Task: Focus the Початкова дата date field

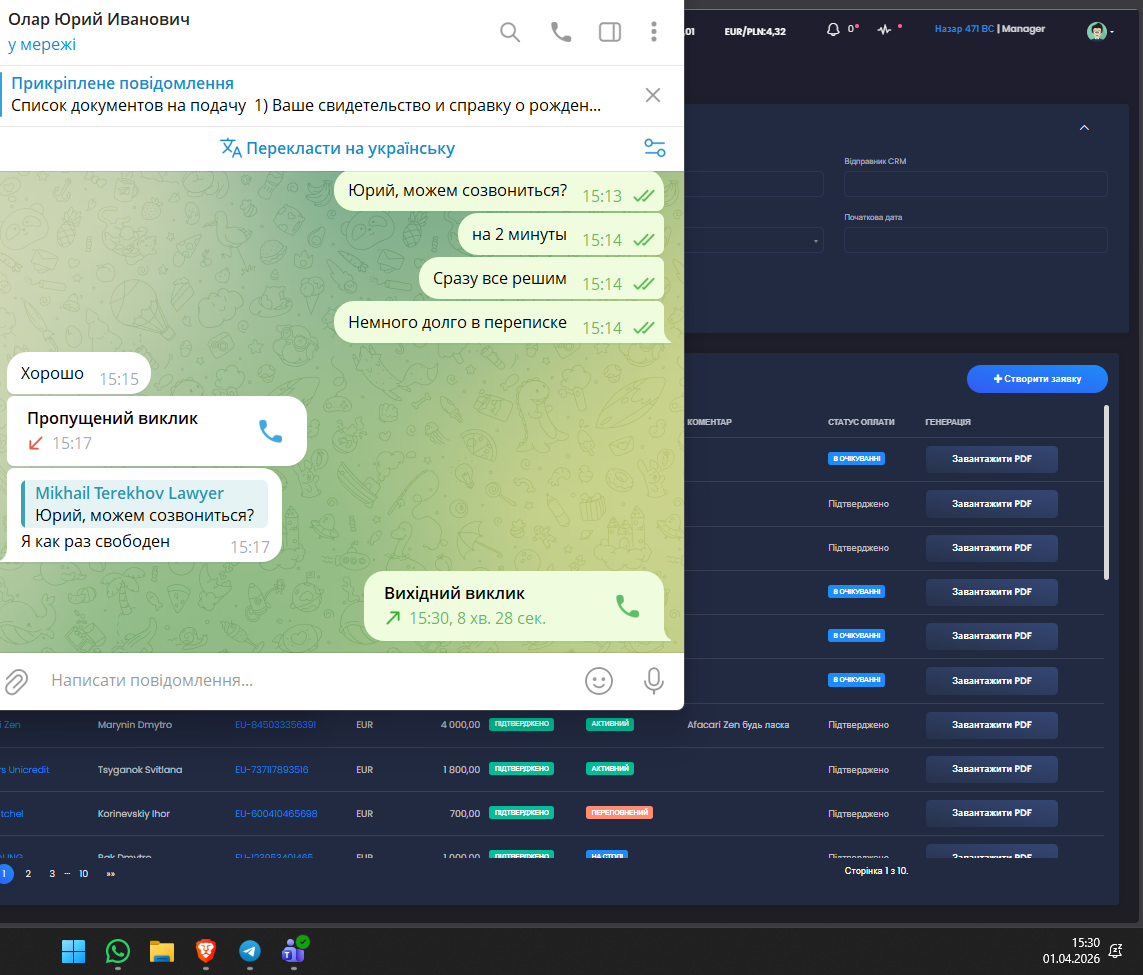Action: 975,240
